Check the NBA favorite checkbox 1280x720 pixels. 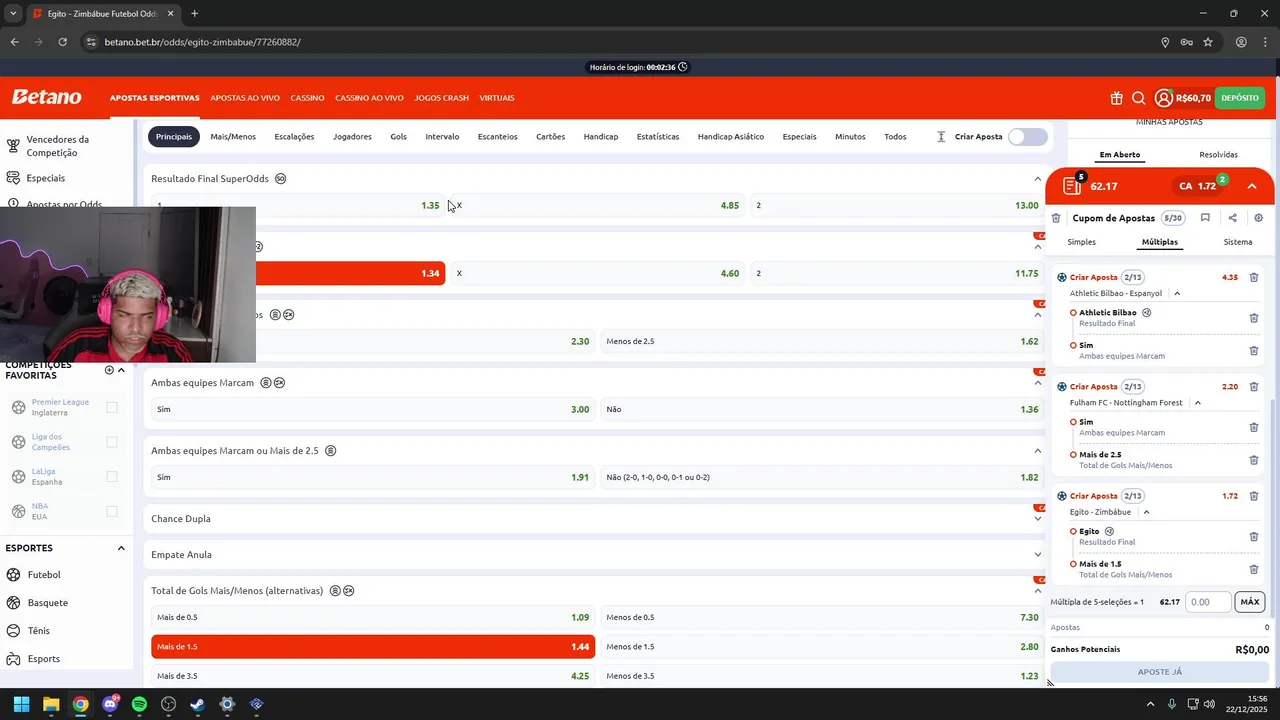(112, 511)
